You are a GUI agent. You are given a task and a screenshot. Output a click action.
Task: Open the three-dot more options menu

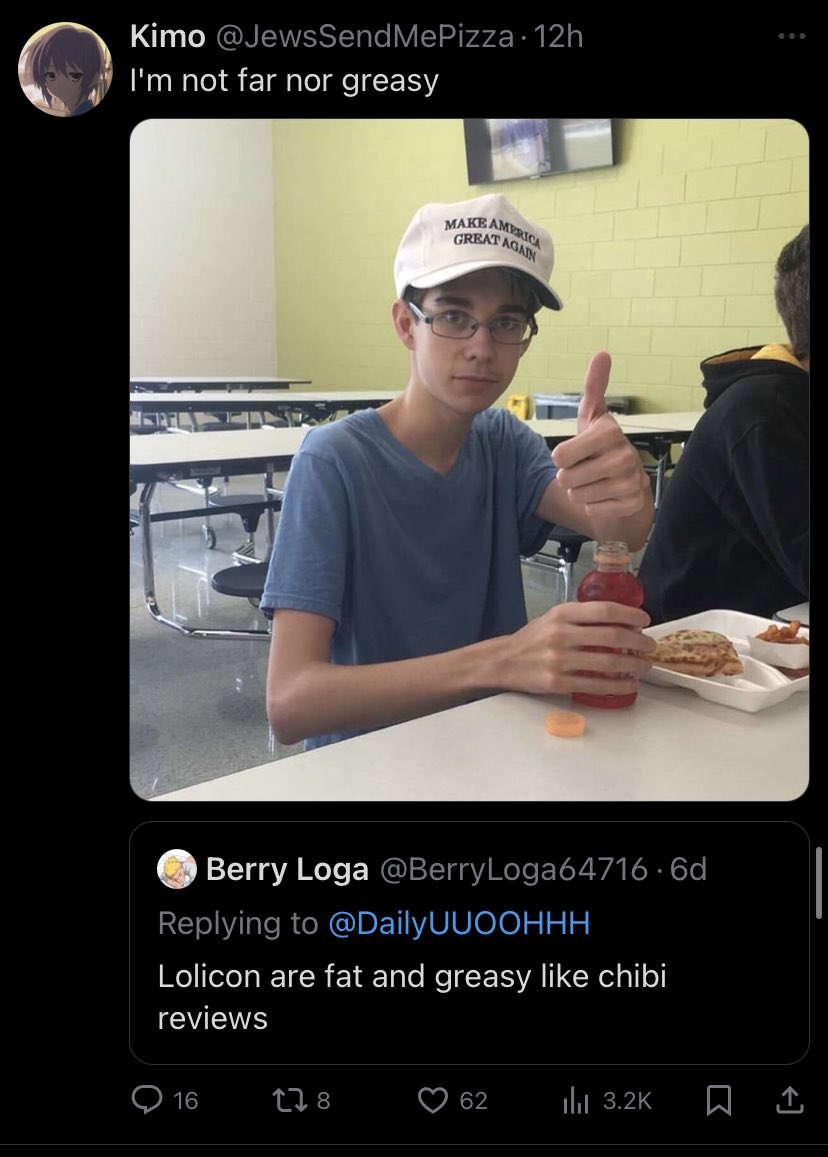pyautogui.click(x=792, y=35)
